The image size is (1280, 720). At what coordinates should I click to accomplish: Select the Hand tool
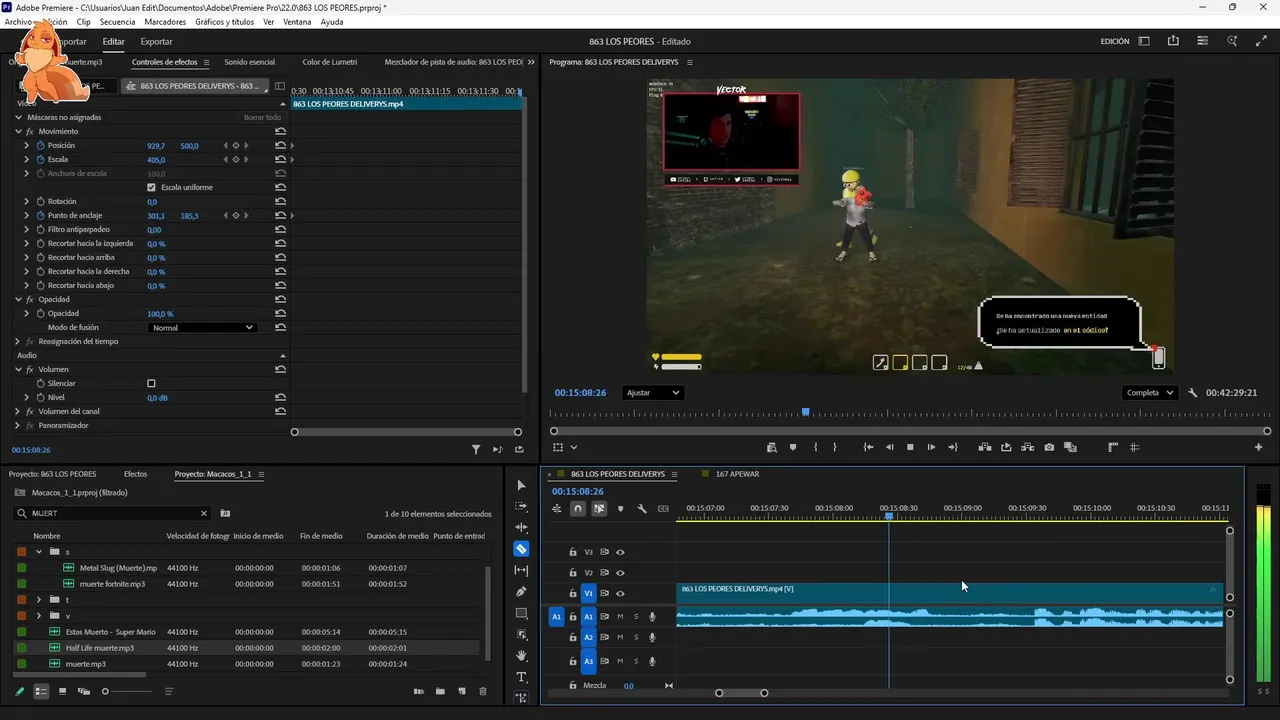(x=521, y=656)
